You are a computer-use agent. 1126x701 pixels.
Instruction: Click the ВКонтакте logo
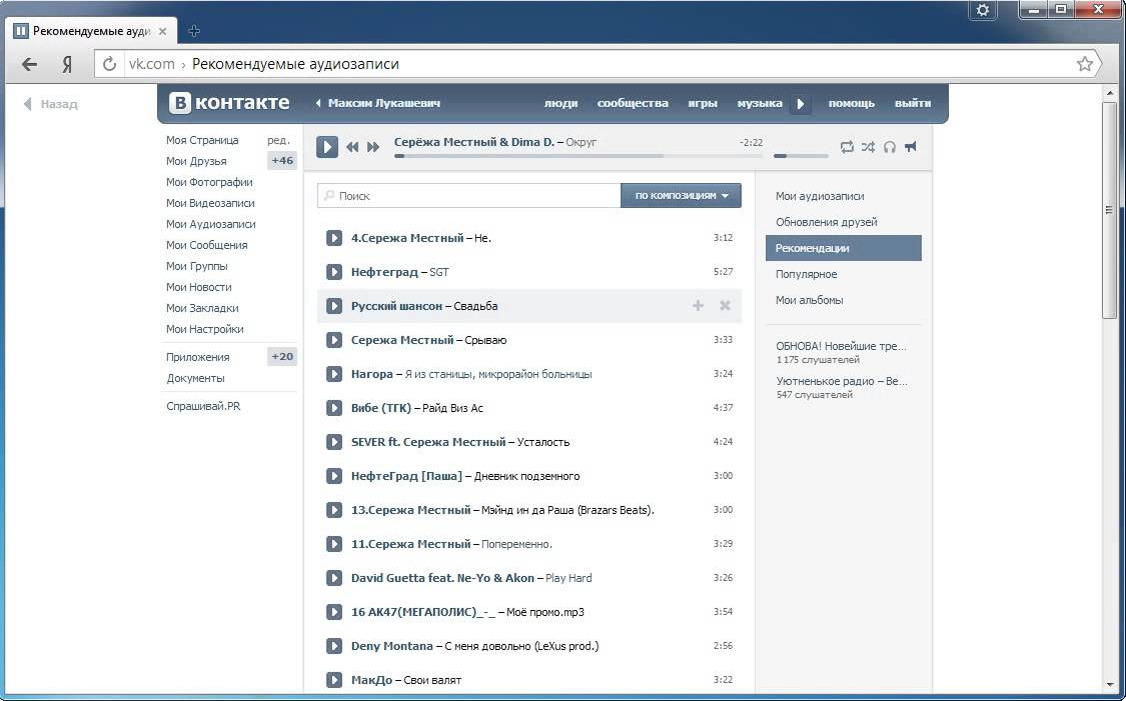(229, 103)
